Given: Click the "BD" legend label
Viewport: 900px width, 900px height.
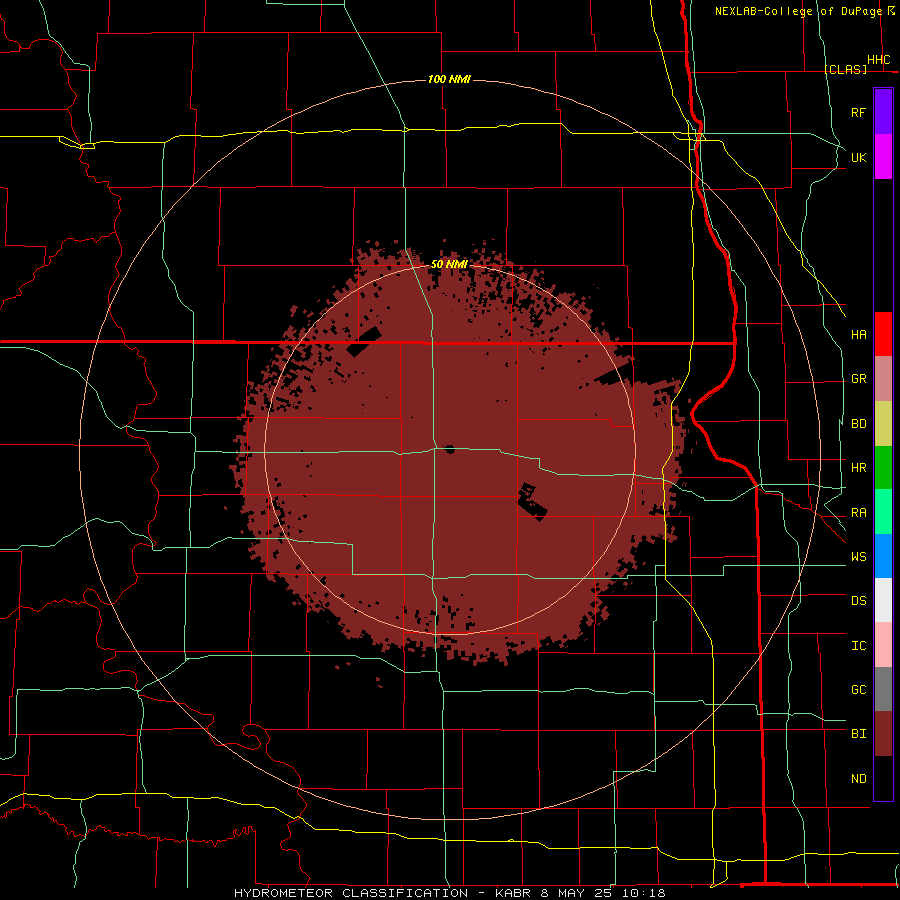Looking at the screenshot, I should click(859, 424).
